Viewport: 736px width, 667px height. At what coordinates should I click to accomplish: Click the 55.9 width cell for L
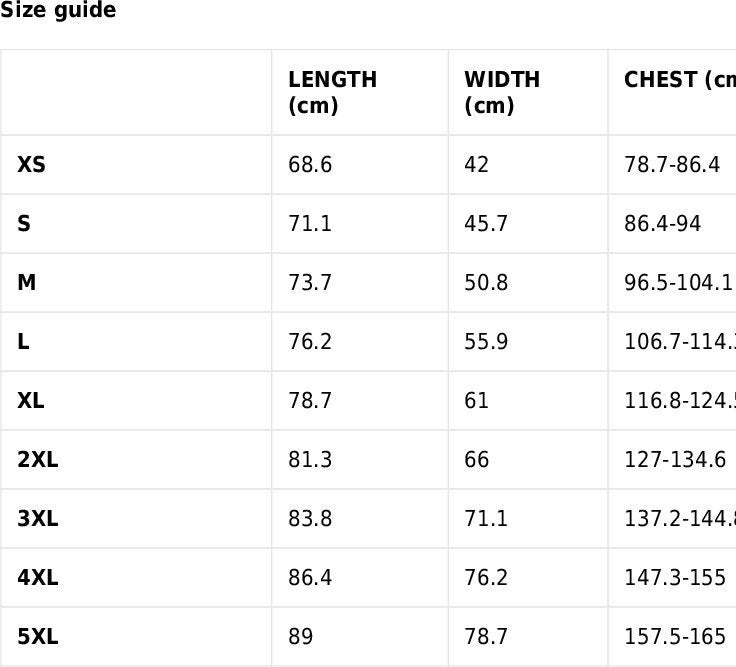point(486,342)
